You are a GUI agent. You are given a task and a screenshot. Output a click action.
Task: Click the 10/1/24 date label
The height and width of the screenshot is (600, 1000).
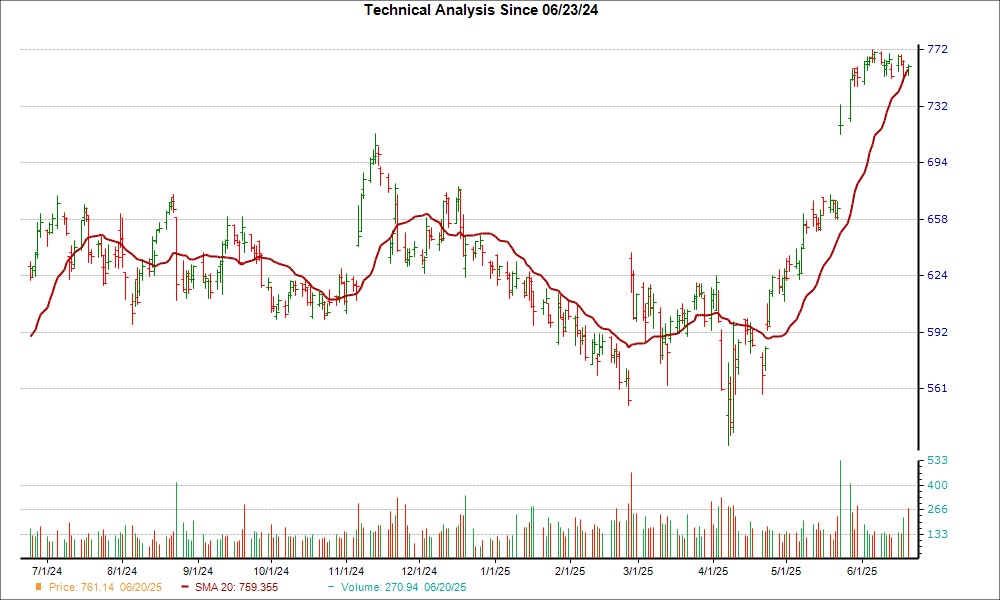271,571
